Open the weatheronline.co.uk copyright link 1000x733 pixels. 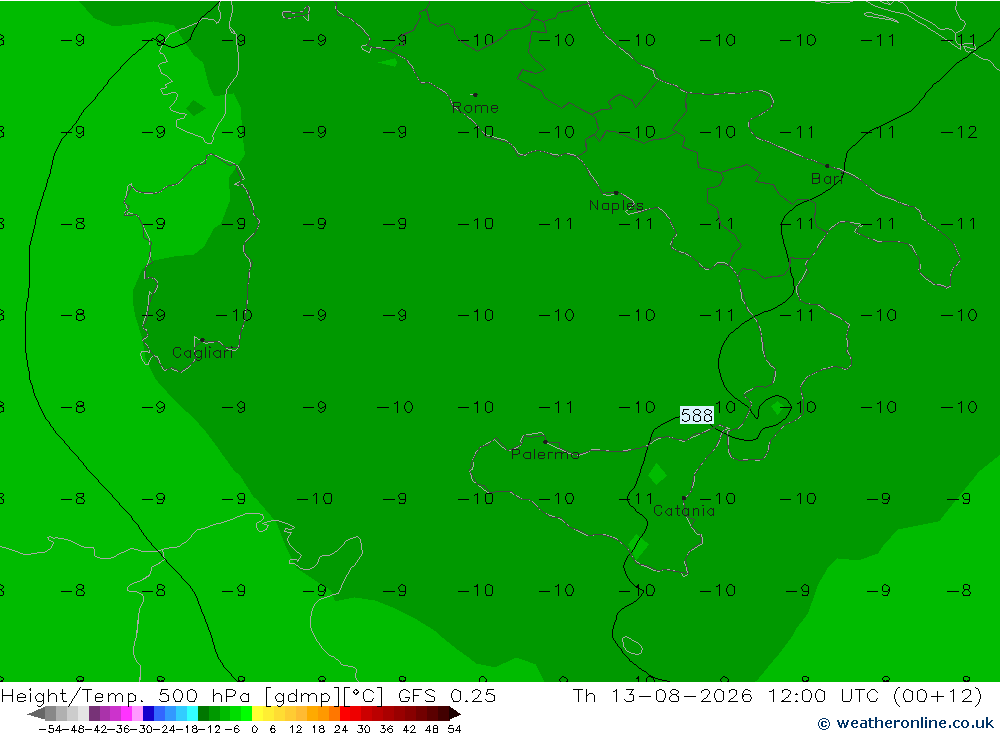click(x=906, y=723)
